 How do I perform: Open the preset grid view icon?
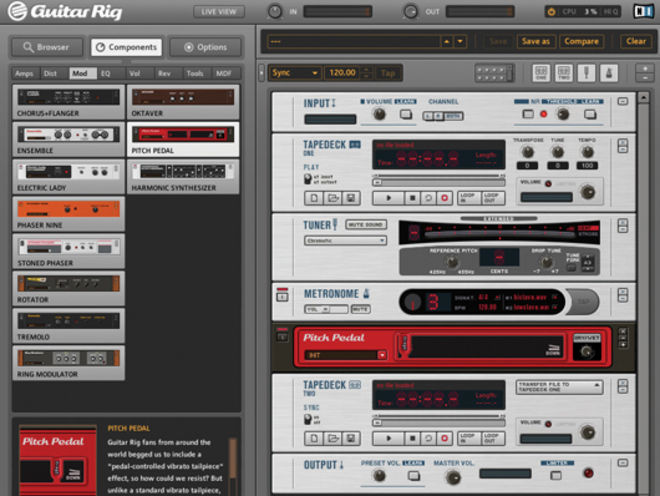pyautogui.click(x=494, y=73)
